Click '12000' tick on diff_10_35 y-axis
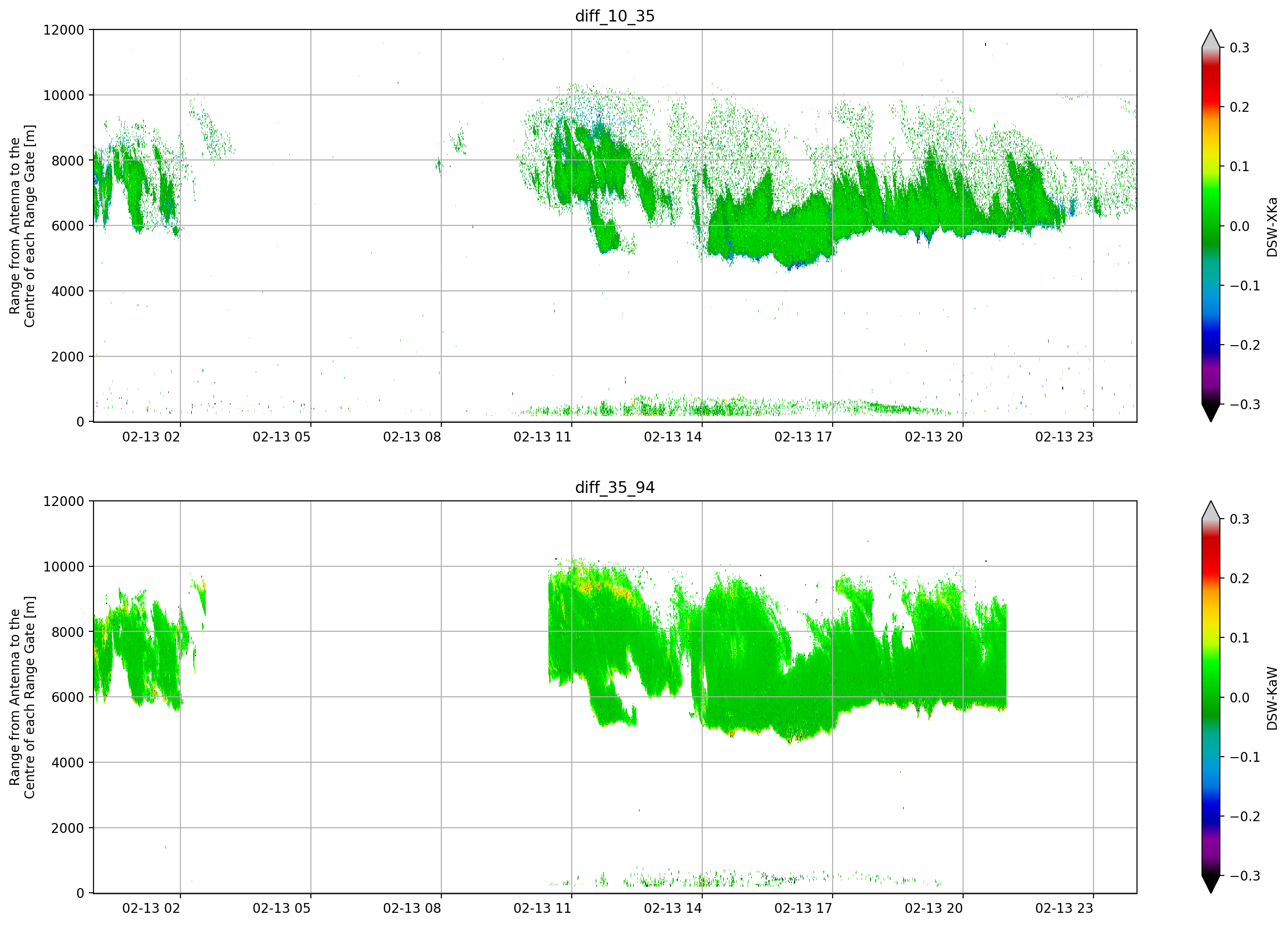1288x925 pixels. pyautogui.click(x=64, y=30)
